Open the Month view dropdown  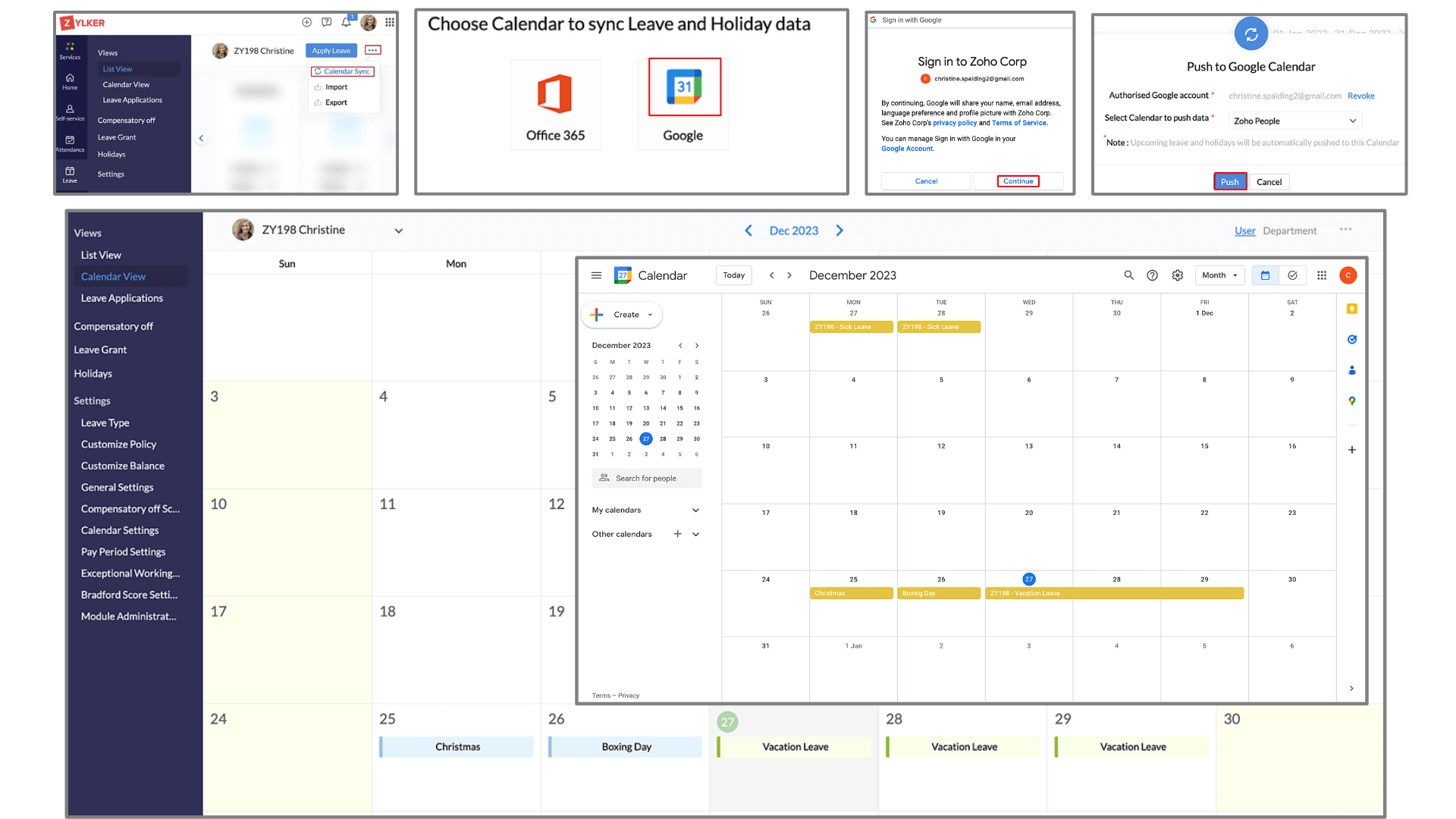1219,275
